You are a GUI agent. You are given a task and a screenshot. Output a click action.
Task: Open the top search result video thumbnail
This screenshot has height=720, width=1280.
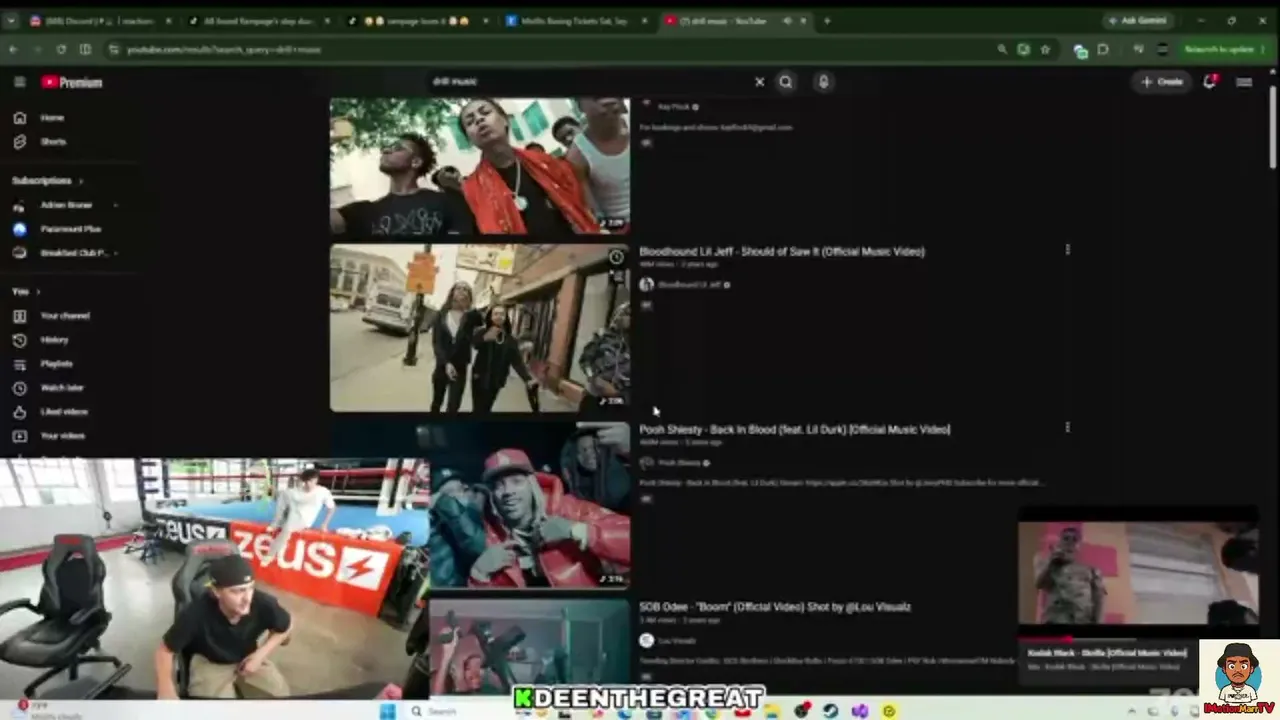(x=480, y=166)
